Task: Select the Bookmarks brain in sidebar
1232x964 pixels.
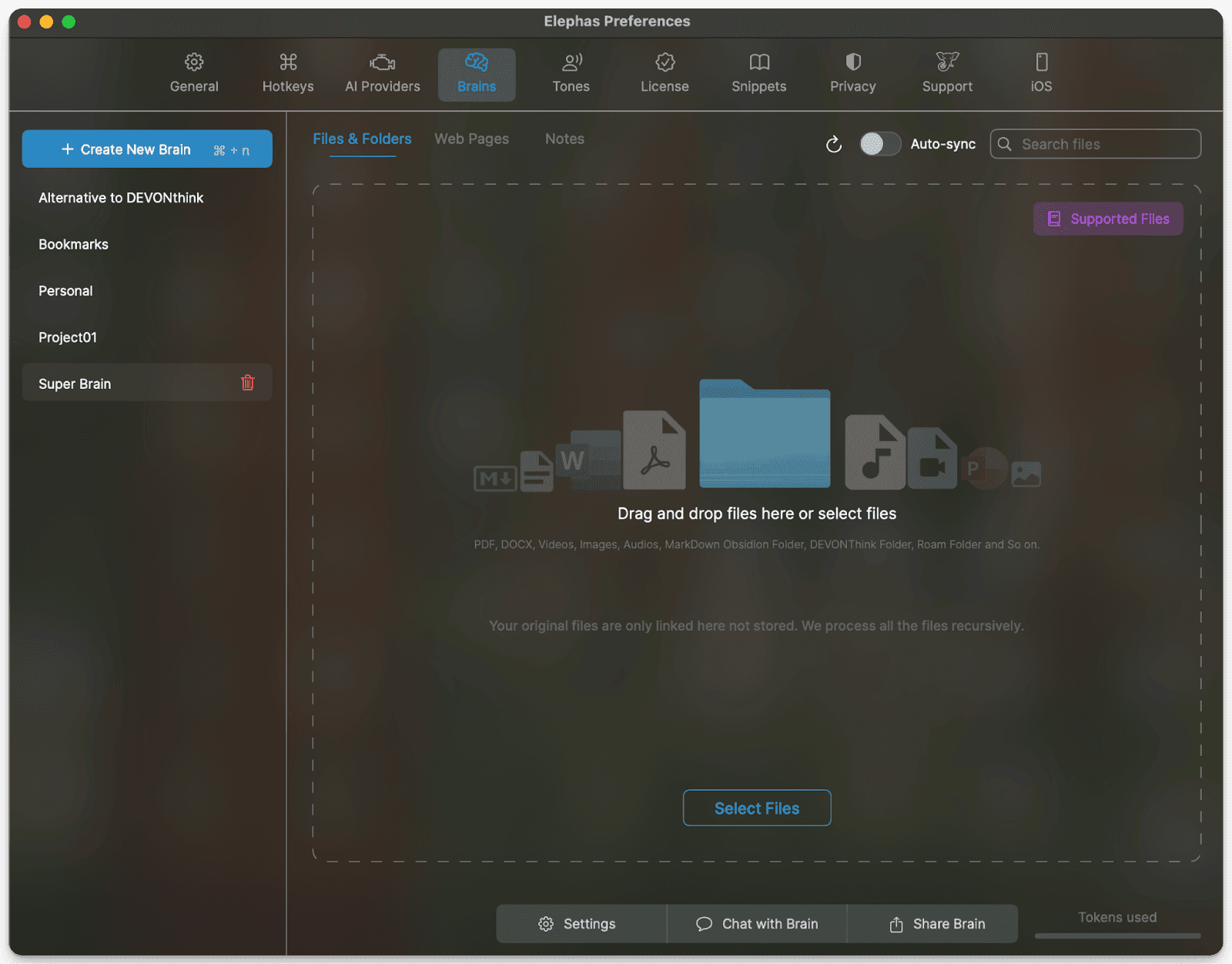Action: coord(74,245)
